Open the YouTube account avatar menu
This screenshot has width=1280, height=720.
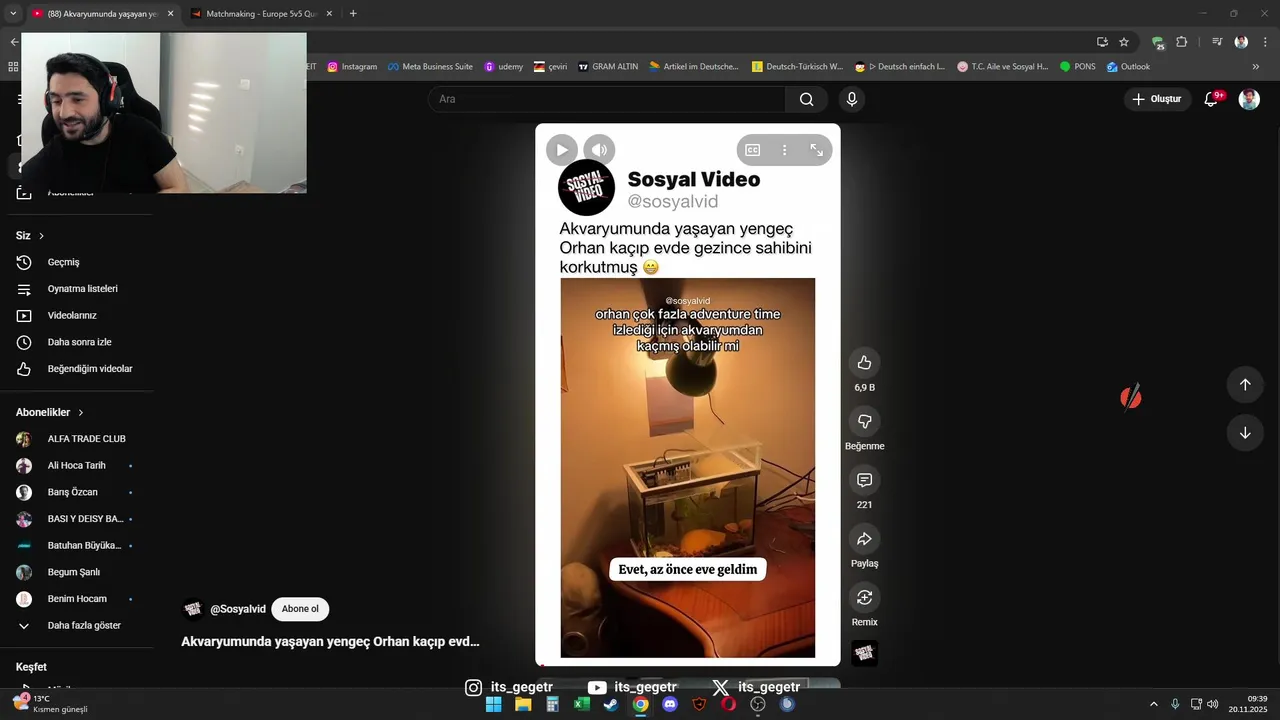coord(1249,99)
